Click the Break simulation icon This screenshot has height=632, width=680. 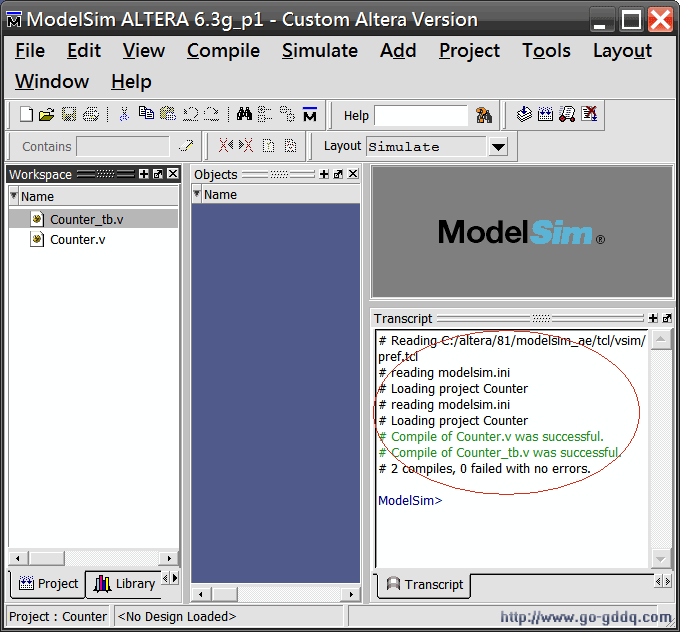click(x=589, y=115)
